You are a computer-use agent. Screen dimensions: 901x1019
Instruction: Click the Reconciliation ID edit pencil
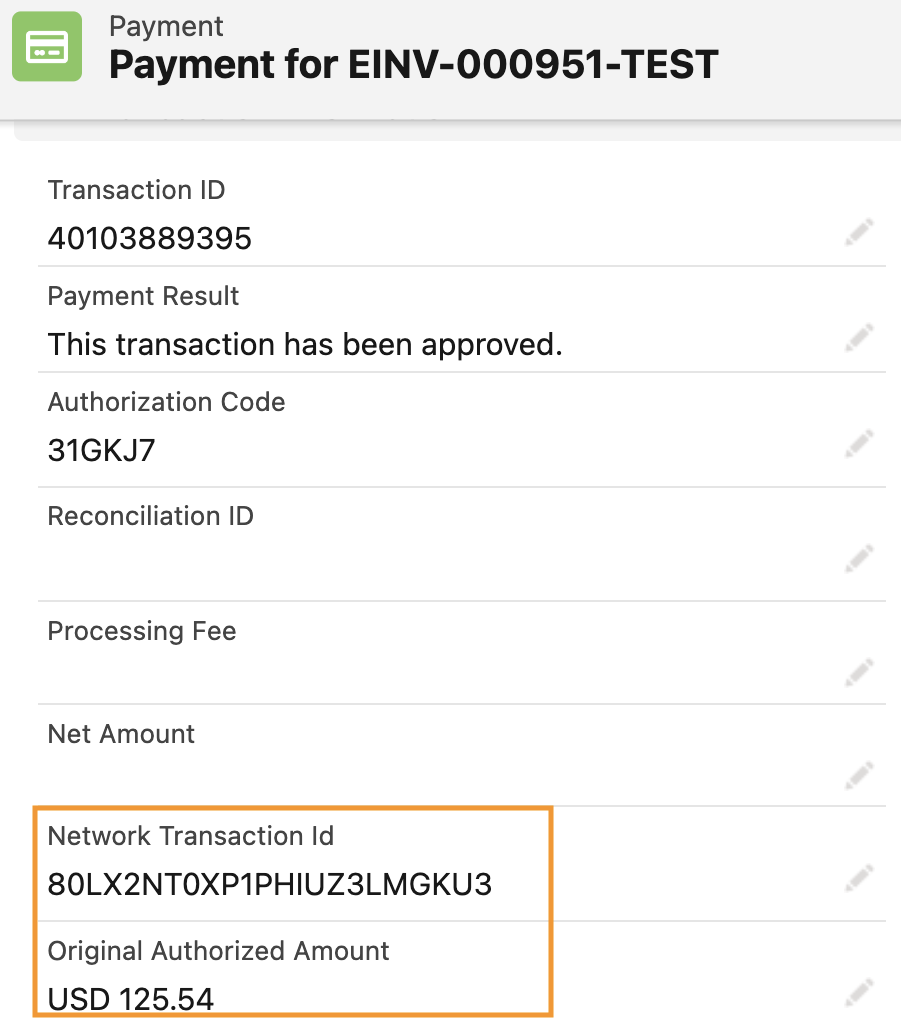[x=858, y=556]
